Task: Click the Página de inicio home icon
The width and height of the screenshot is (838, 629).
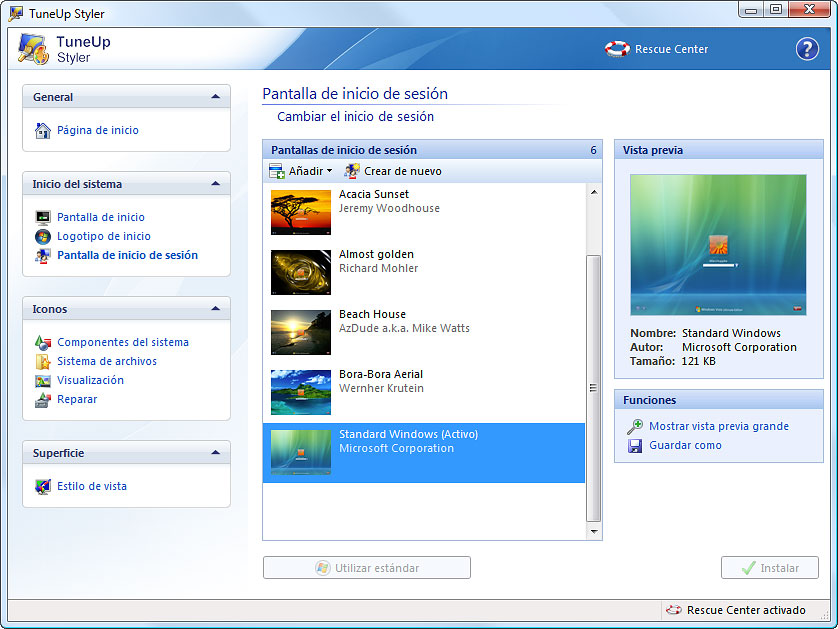Action: pos(43,130)
